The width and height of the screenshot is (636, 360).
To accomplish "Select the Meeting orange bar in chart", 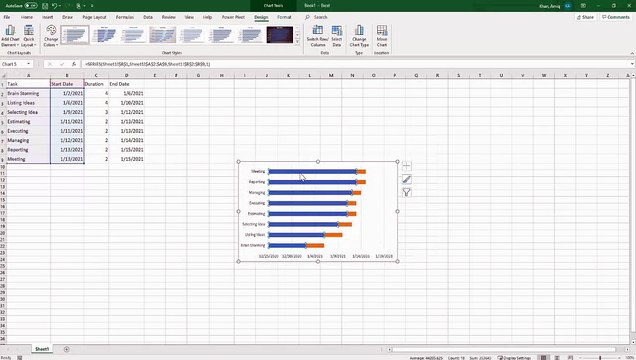I will pyautogui.click(x=361, y=171).
